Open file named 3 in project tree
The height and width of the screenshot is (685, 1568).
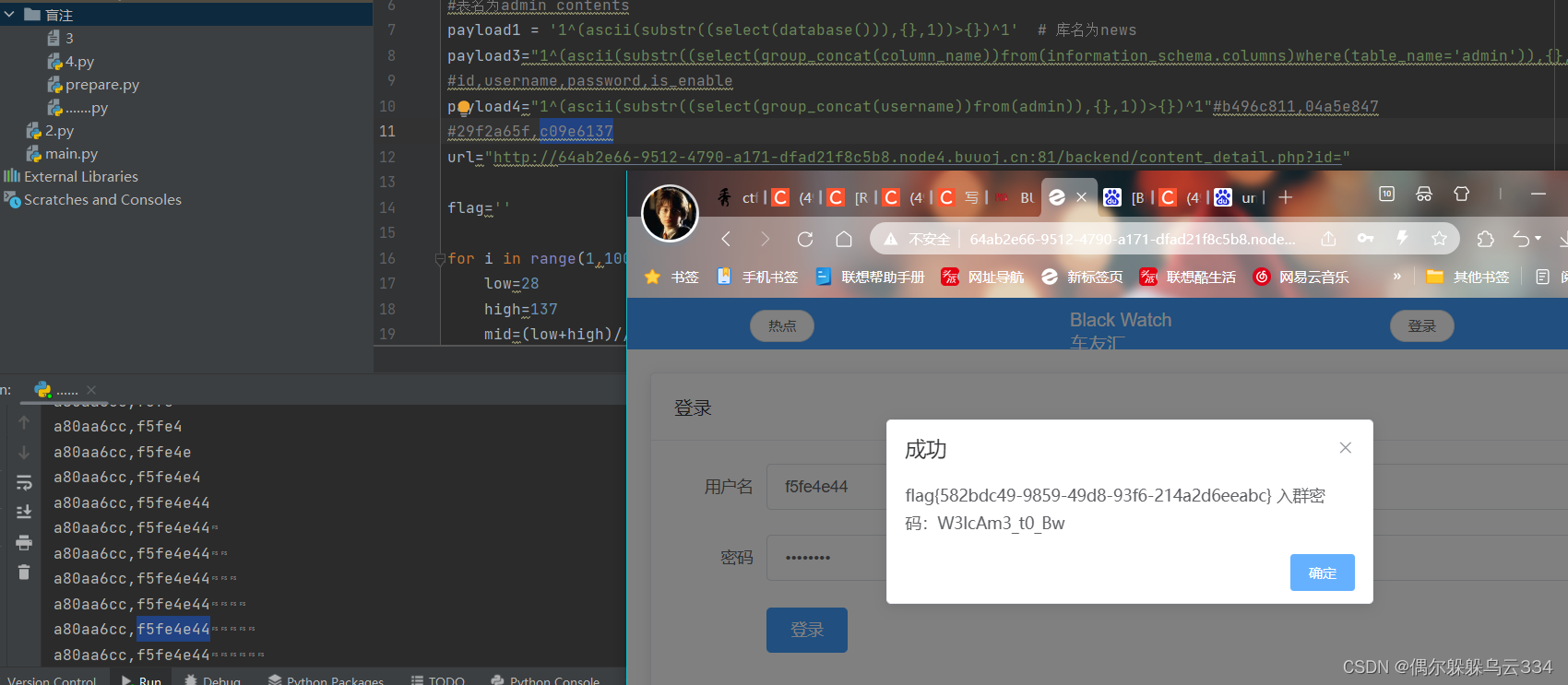(x=61, y=38)
